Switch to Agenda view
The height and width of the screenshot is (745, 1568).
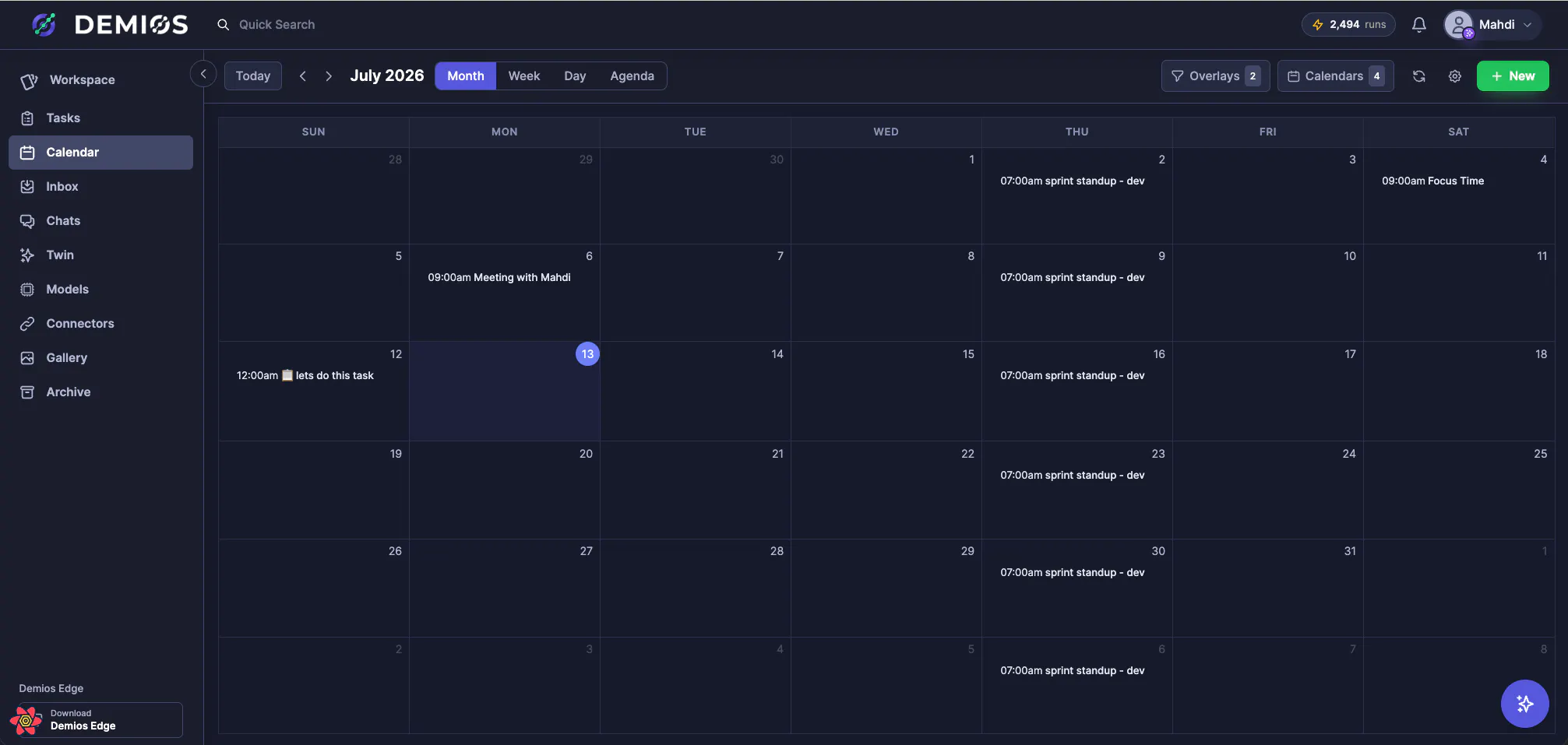(632, 76)
